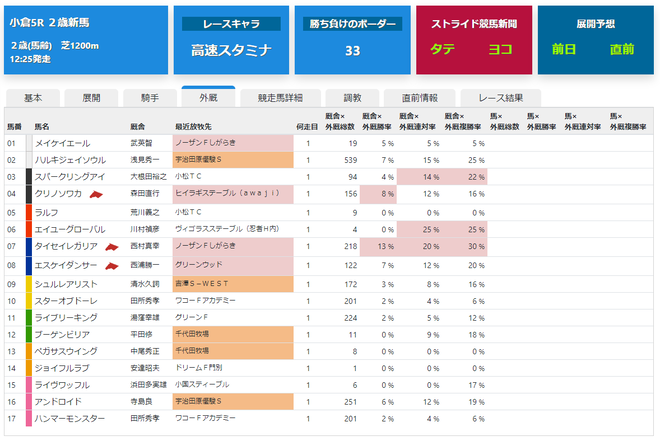The image size is (660, 441).
Task: Click ヒイラギステーブル (awaji) cell
Action: tap(233, 194)
